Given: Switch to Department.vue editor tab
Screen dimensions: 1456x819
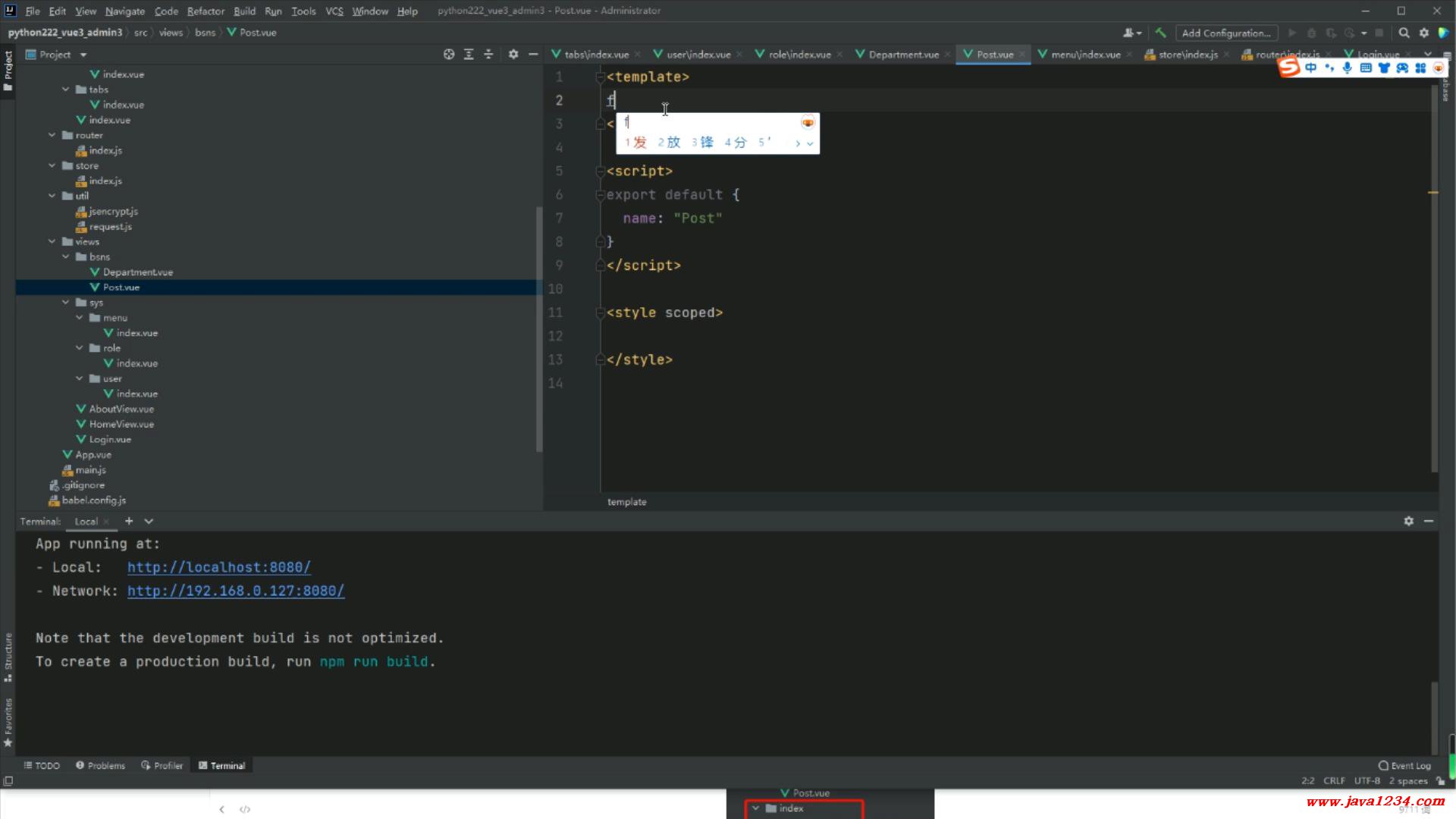Looking at the screenshot, I should pyautogui.click(x=903, y=54).
